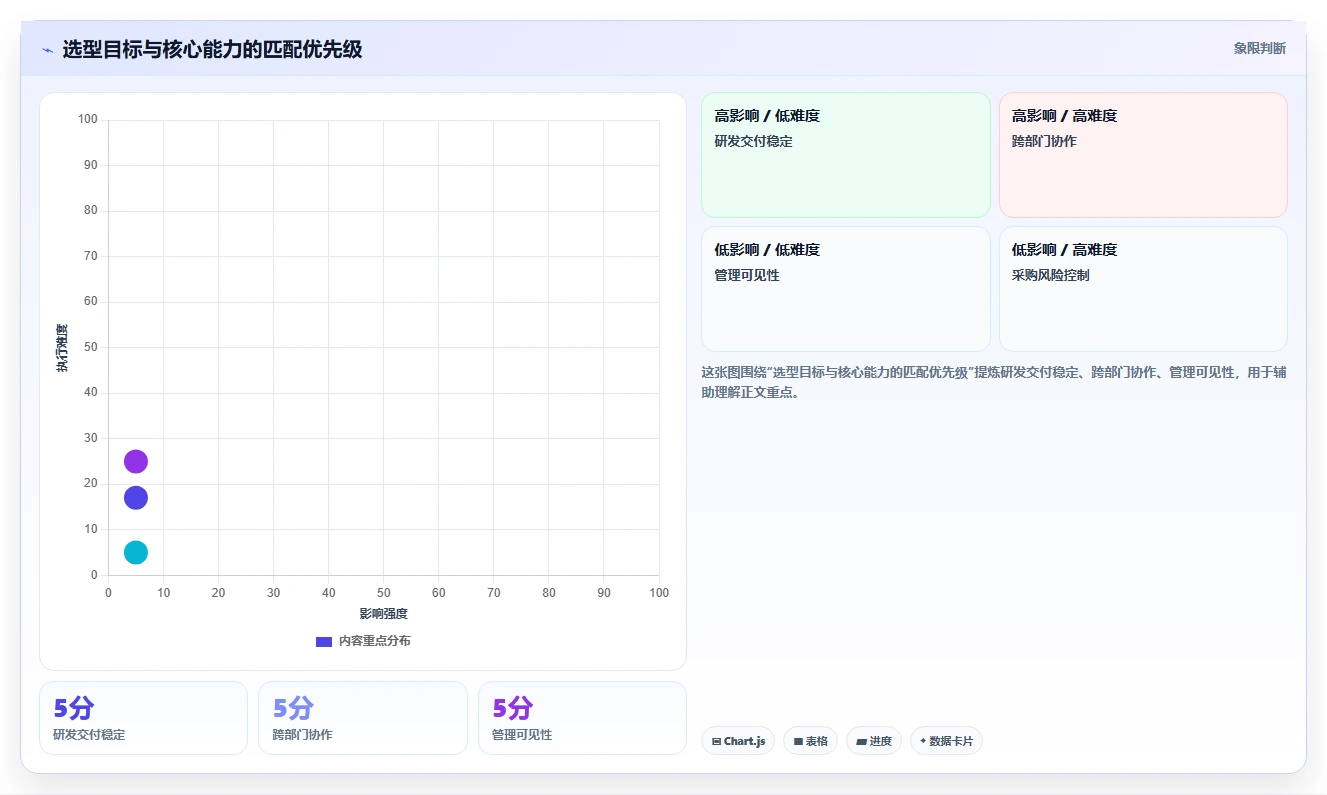Image resolution: width=1327 pixels, height=795 pixels.
Task: Click the 表格 chip icon
Action: point(798,742)
